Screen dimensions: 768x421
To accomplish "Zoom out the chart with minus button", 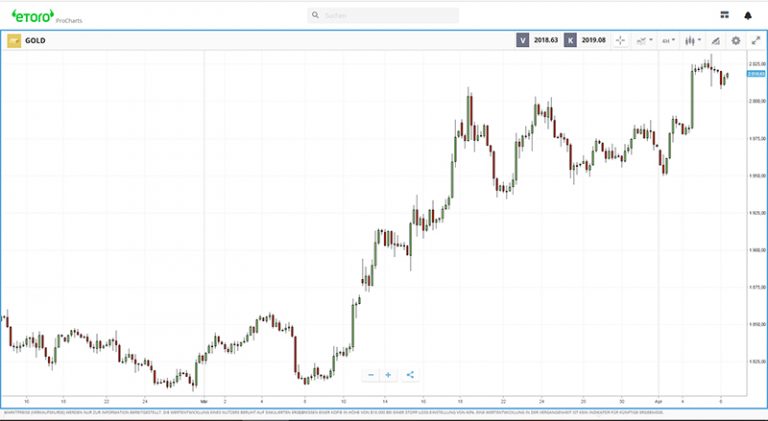I will (371, 375).
